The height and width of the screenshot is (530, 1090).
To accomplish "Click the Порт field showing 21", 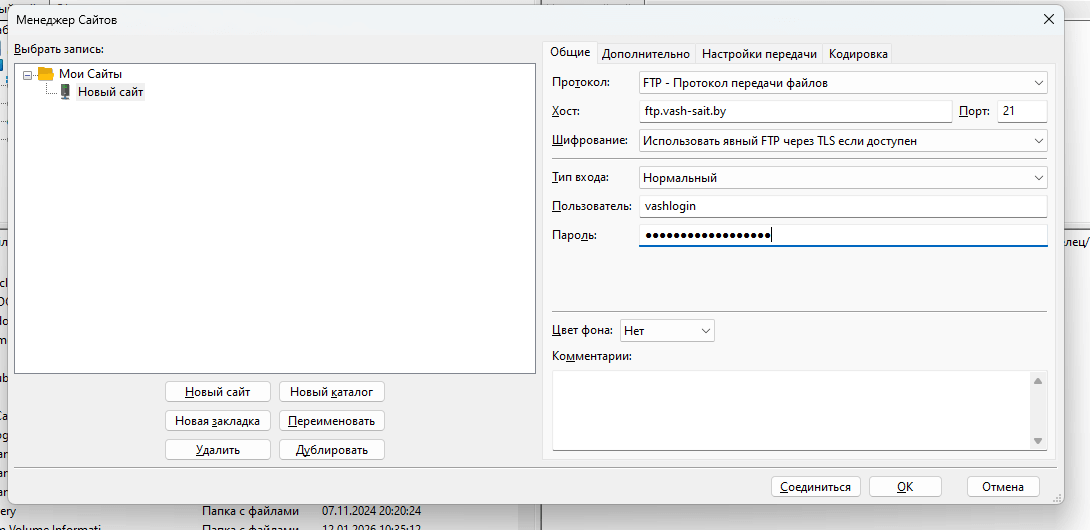I will tap(1021, 111).
